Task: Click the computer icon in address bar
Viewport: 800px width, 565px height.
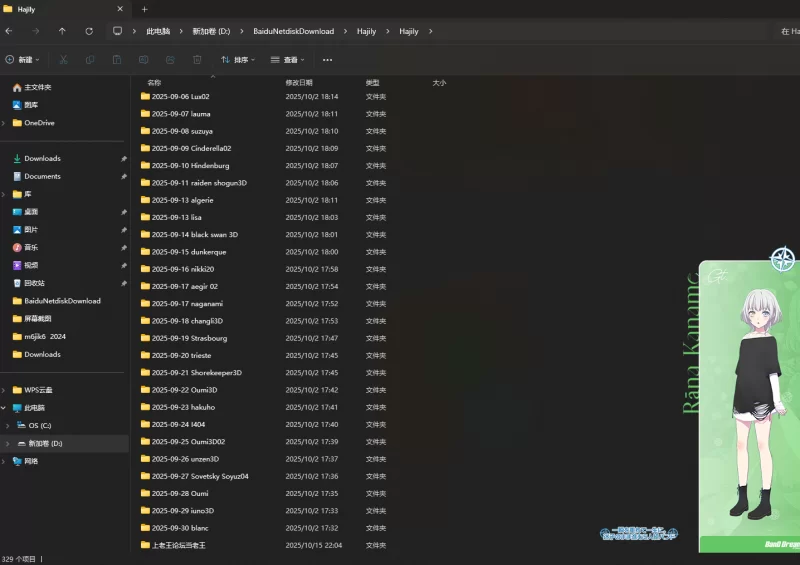Action: (117, 31)
